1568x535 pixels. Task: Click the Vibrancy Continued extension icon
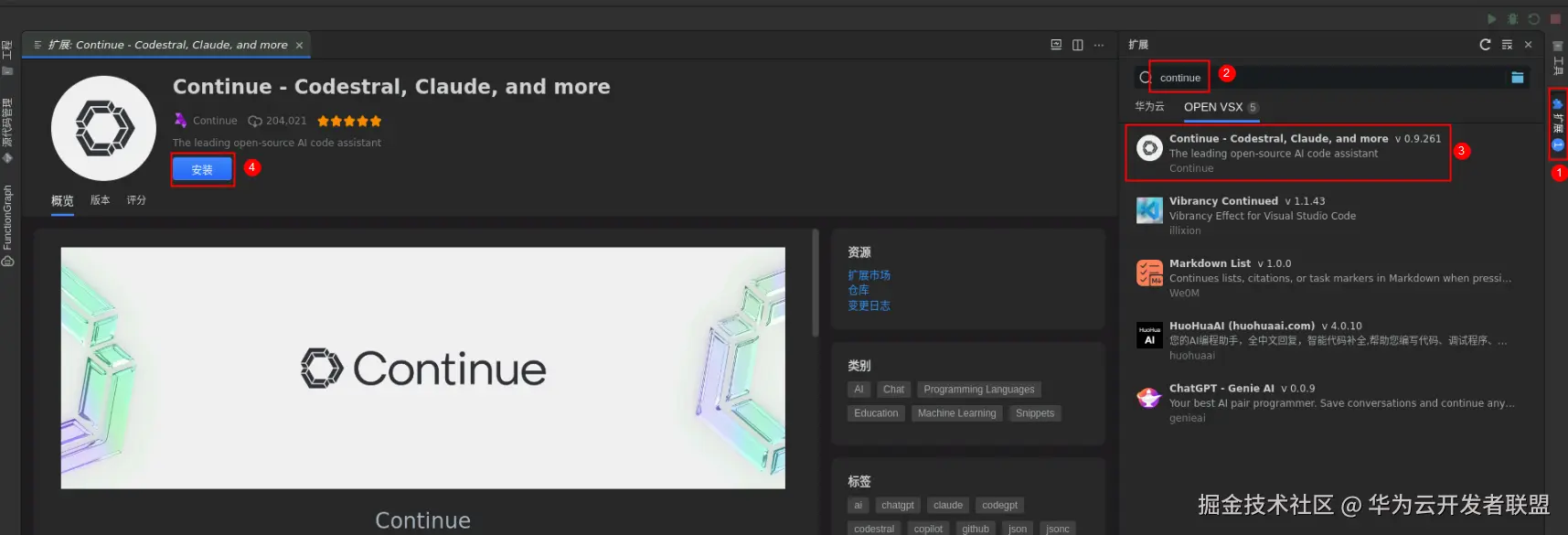(x=1149, y=210)
